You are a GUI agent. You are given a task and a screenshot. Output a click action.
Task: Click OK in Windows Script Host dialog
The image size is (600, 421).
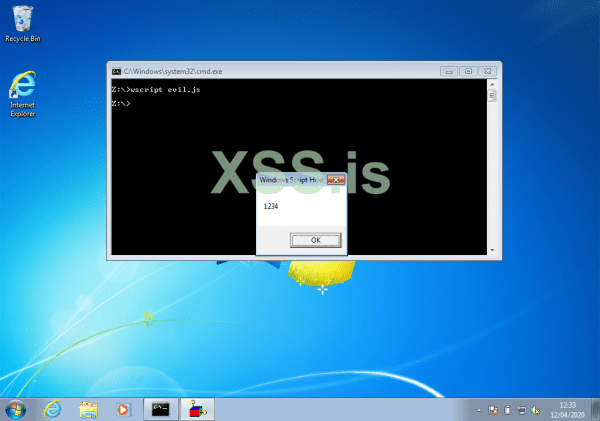(x=316, y=240)
